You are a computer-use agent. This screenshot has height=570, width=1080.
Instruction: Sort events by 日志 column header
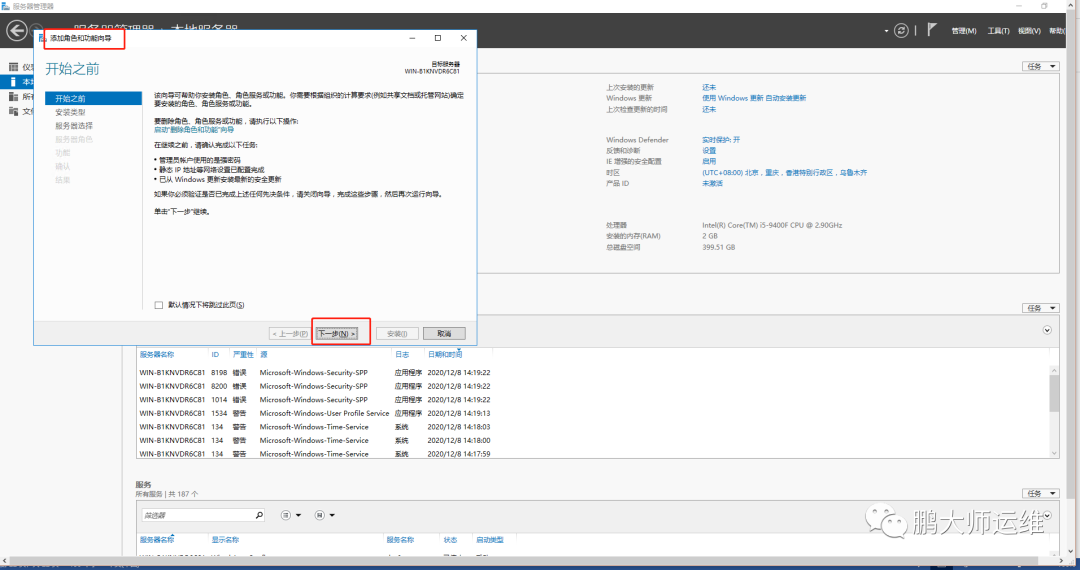[402, 355]
